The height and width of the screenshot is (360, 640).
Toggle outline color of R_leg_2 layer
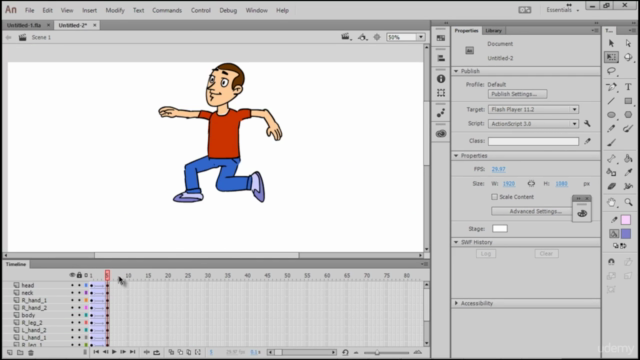pos(86,322)
